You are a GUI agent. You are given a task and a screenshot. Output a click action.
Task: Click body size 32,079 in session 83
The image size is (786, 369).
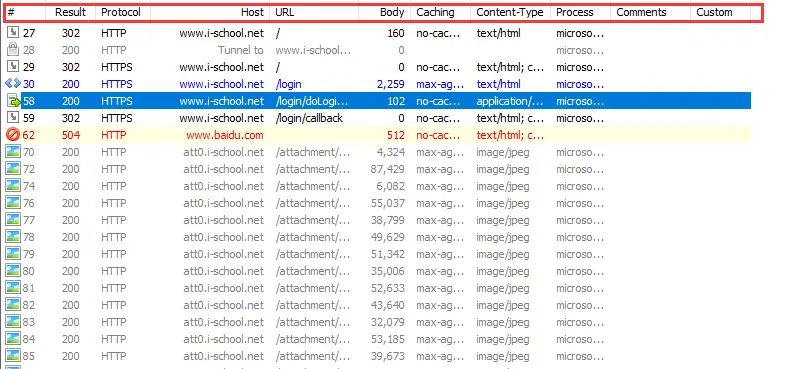click(387, 322)
